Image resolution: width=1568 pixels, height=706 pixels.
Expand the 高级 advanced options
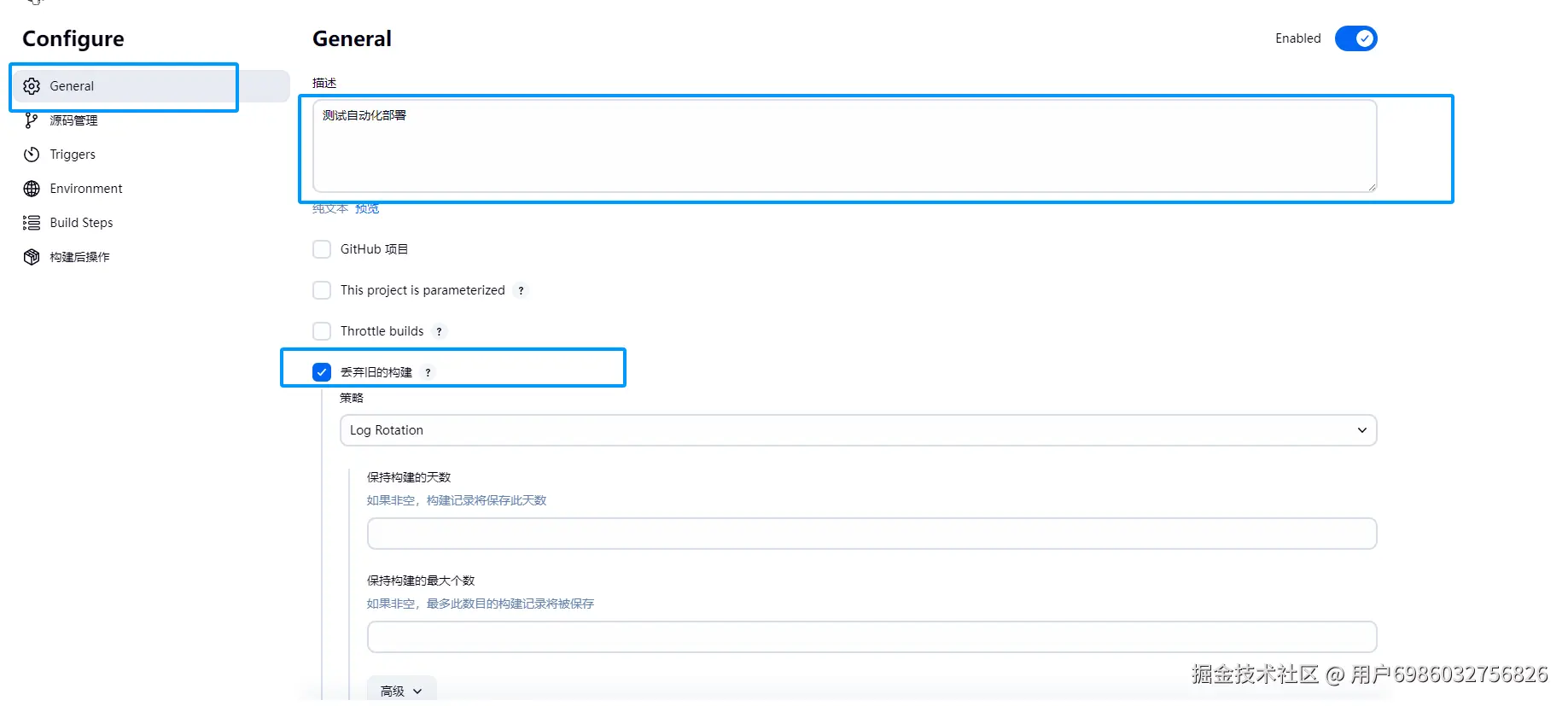(x=401, y=691)
